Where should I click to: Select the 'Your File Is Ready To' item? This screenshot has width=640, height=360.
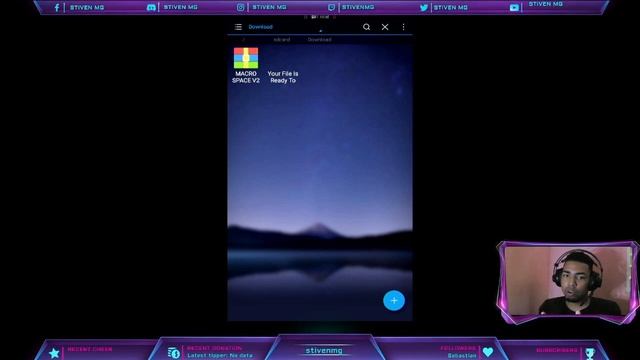[283, 77]
